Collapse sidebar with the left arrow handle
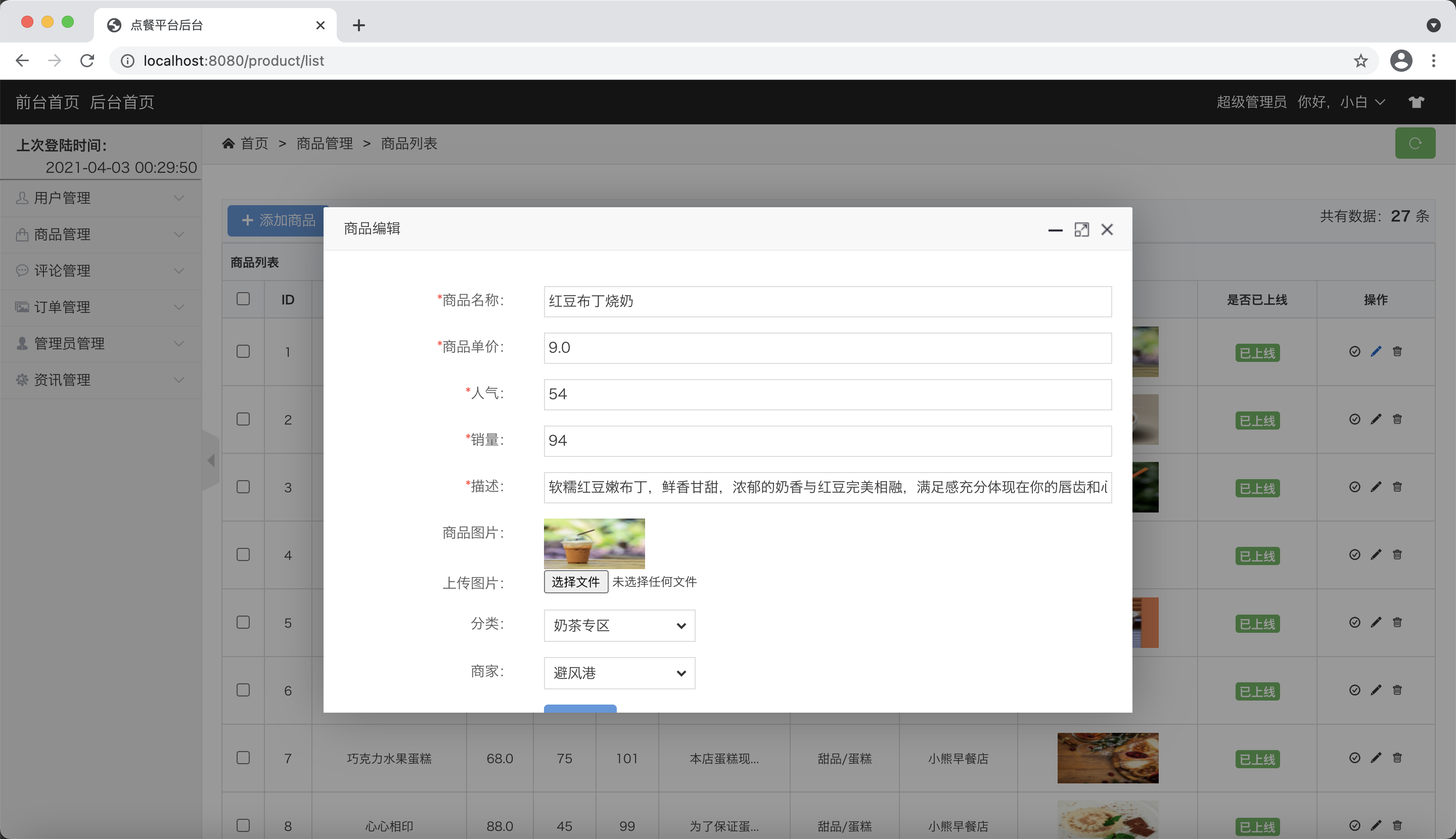Viewport: 1456px width, 839px height. 211,460
